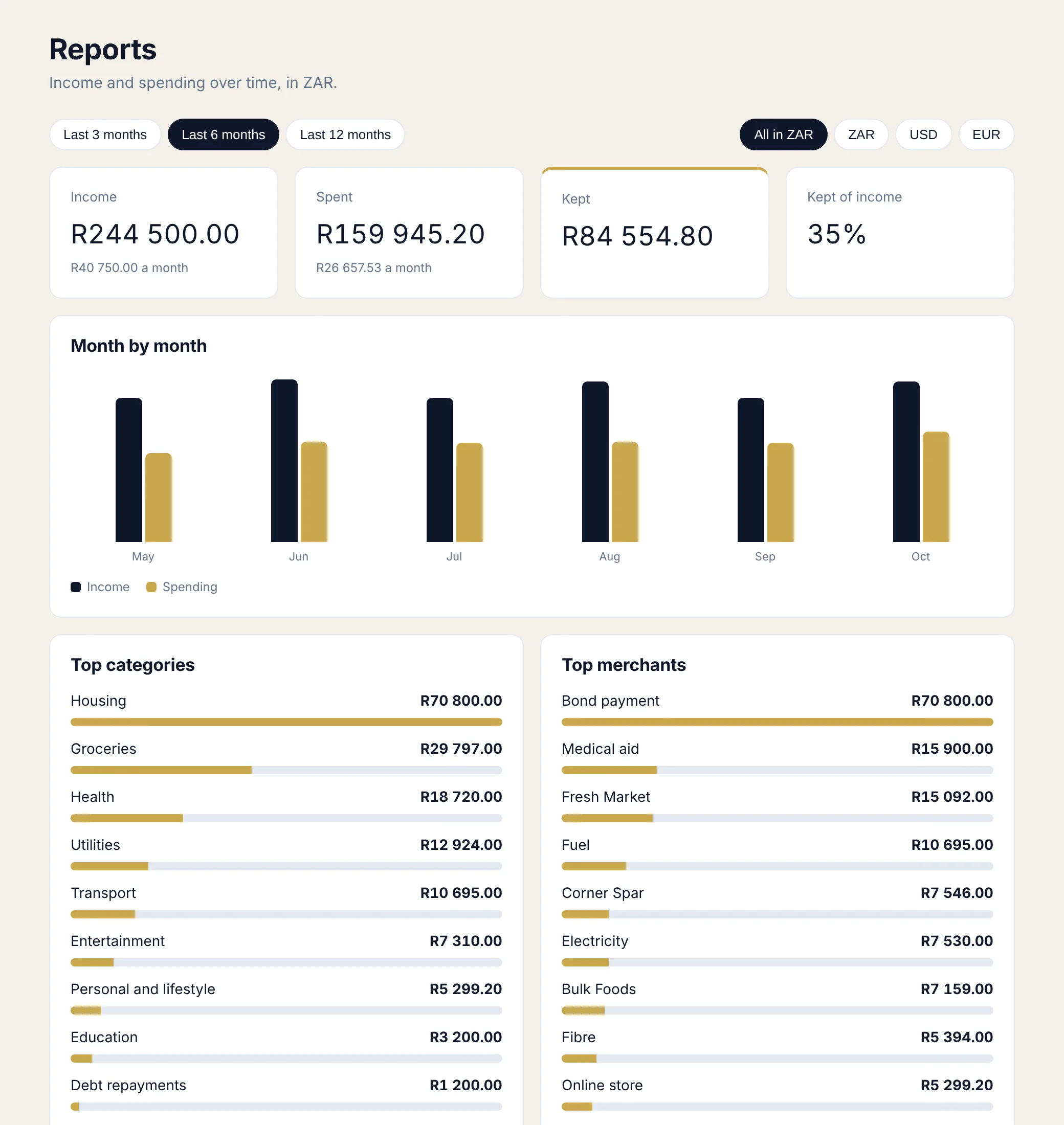Click the Health category label
Viewport: 1064px width, 1125px height.
pos(93,797)
